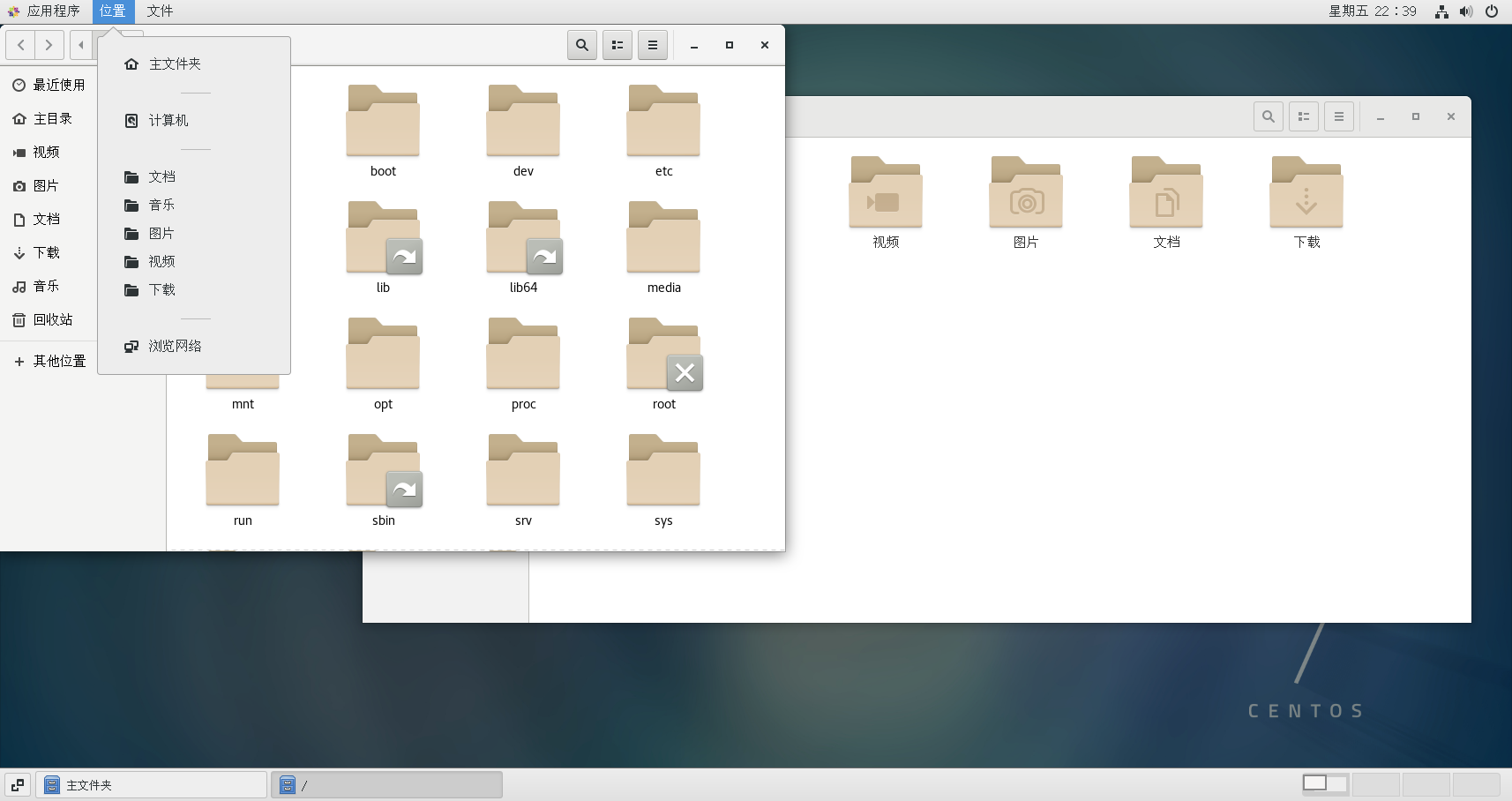Click the path bar left arrow
1512x801 pixels.
coord(81,45)
